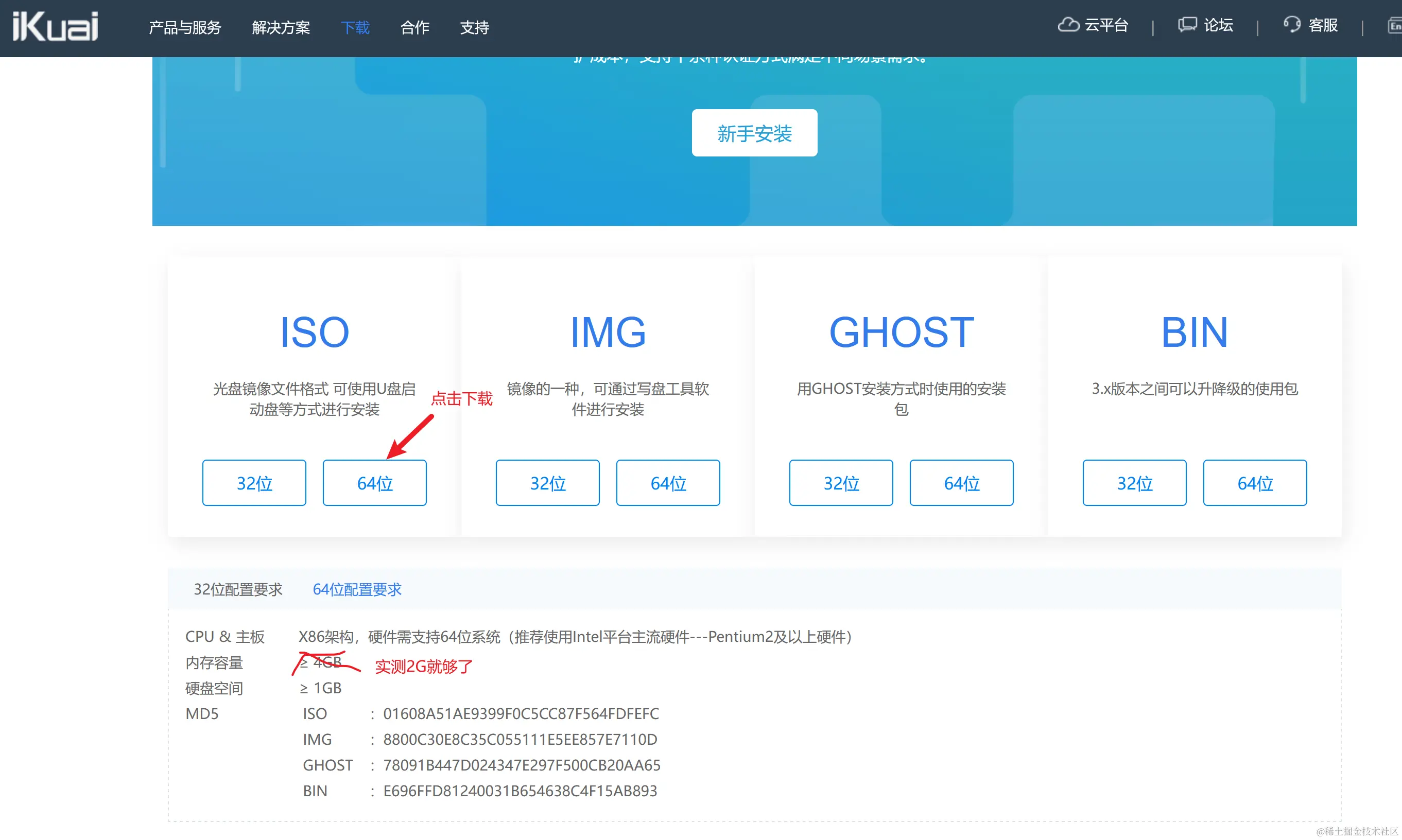
Task: Select the 64位配置要求 tab
Action: coord(357,589)
